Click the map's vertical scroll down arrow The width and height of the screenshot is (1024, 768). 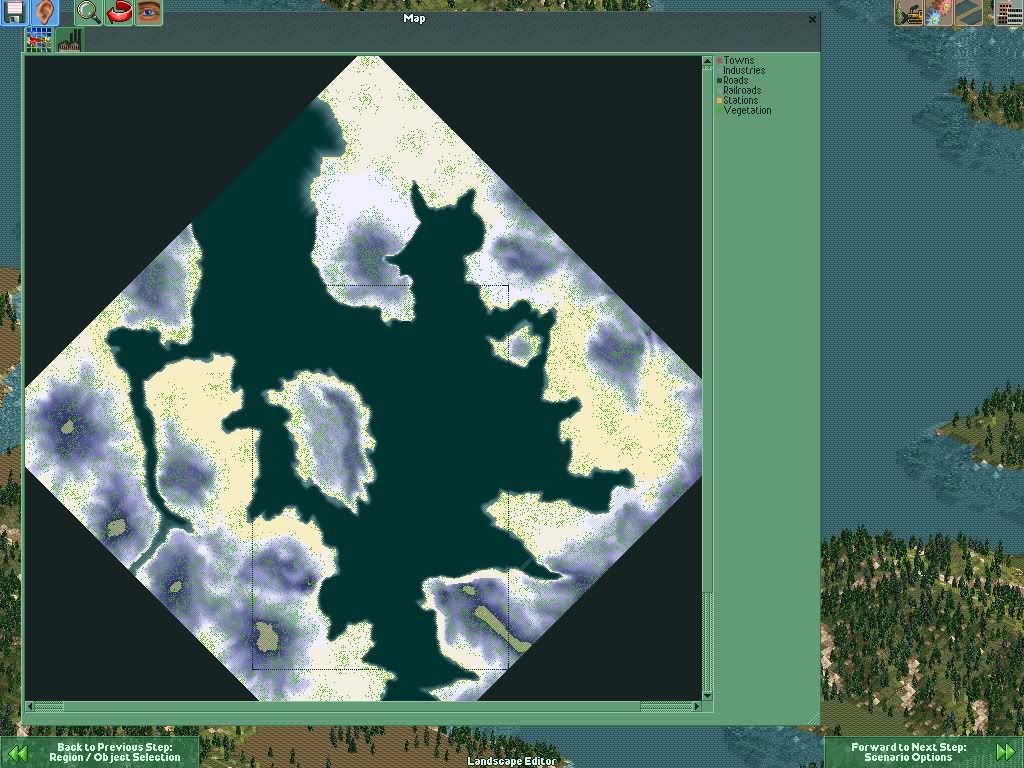(707, 696)
